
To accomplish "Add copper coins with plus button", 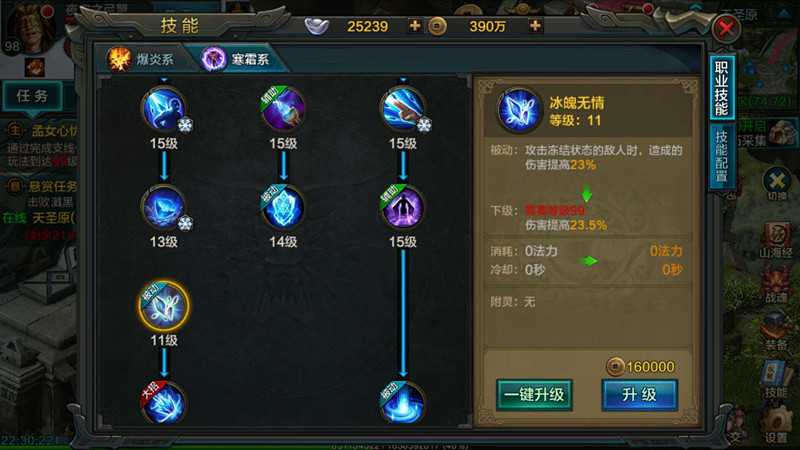I will tap(535, 26).
